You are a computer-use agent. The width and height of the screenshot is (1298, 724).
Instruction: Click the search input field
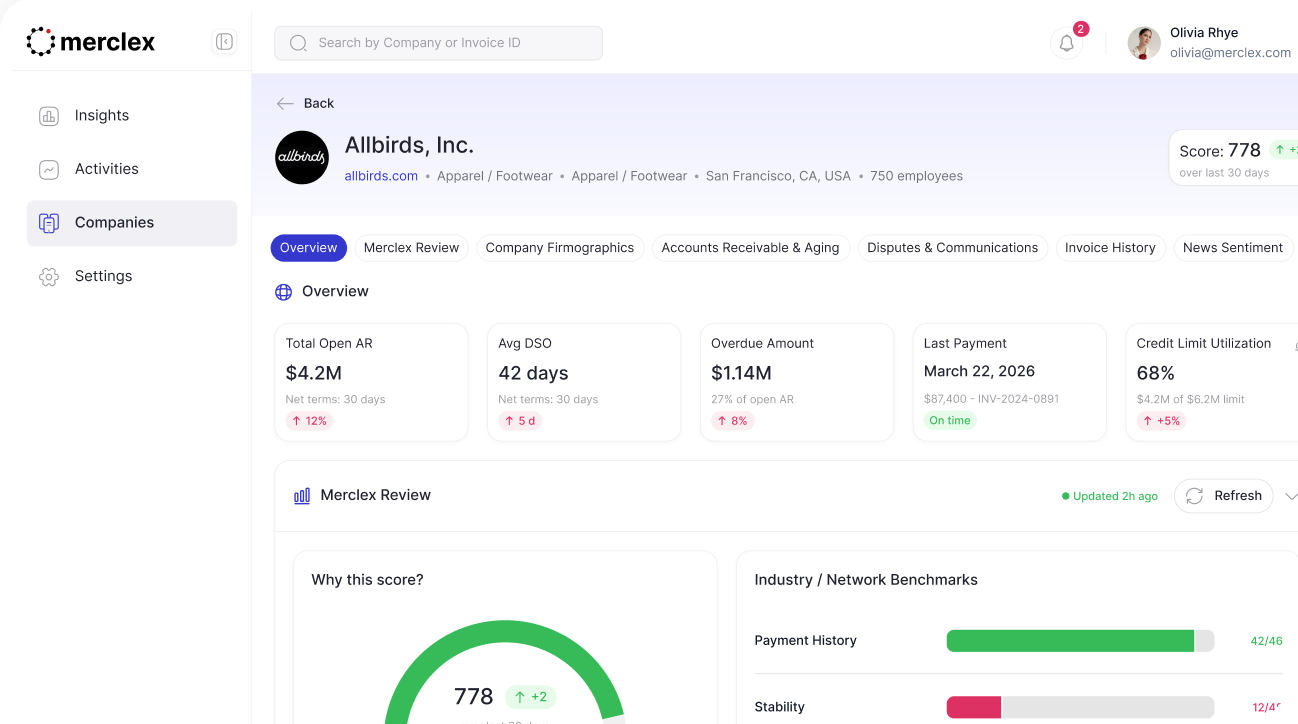coord(438,43)
